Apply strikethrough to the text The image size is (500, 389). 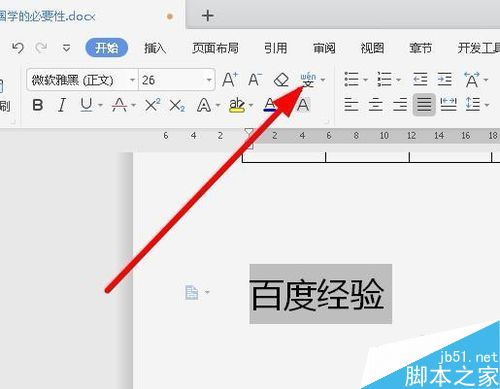(x=119, y=105)
